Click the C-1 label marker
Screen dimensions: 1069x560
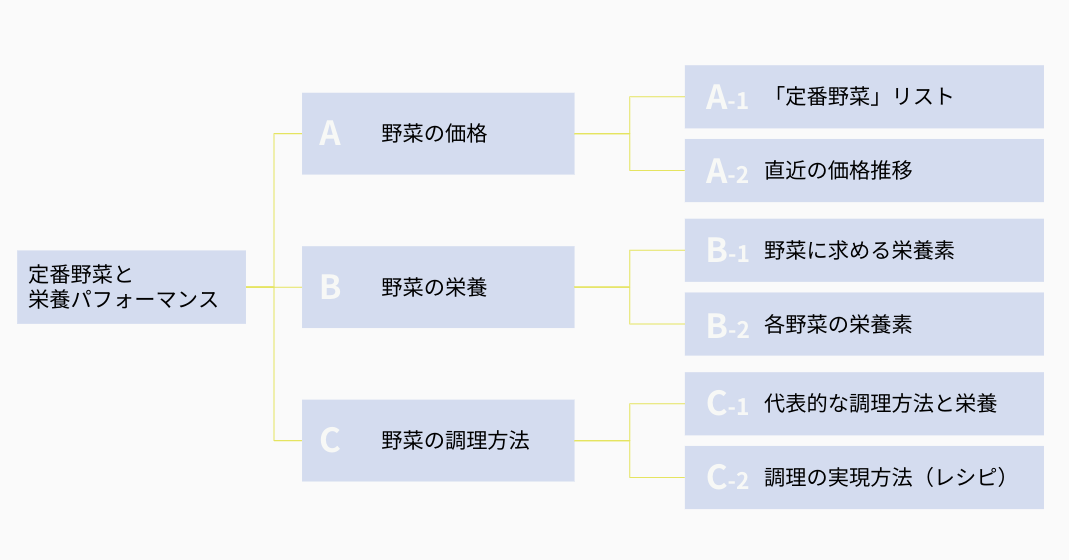[x=727, y=404]
